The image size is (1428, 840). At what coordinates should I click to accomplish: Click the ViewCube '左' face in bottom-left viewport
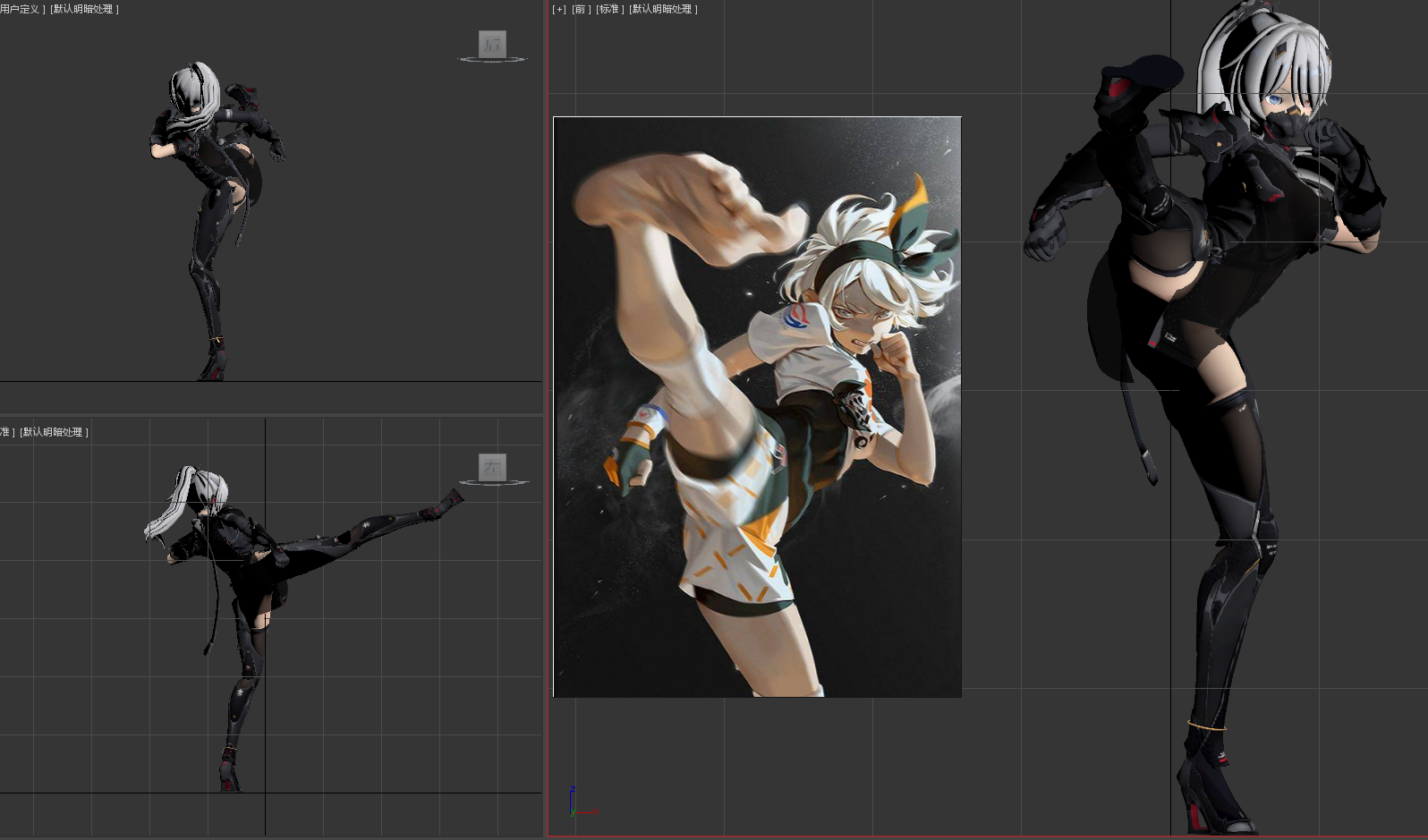pyautogui.click(x=492, y=467)
